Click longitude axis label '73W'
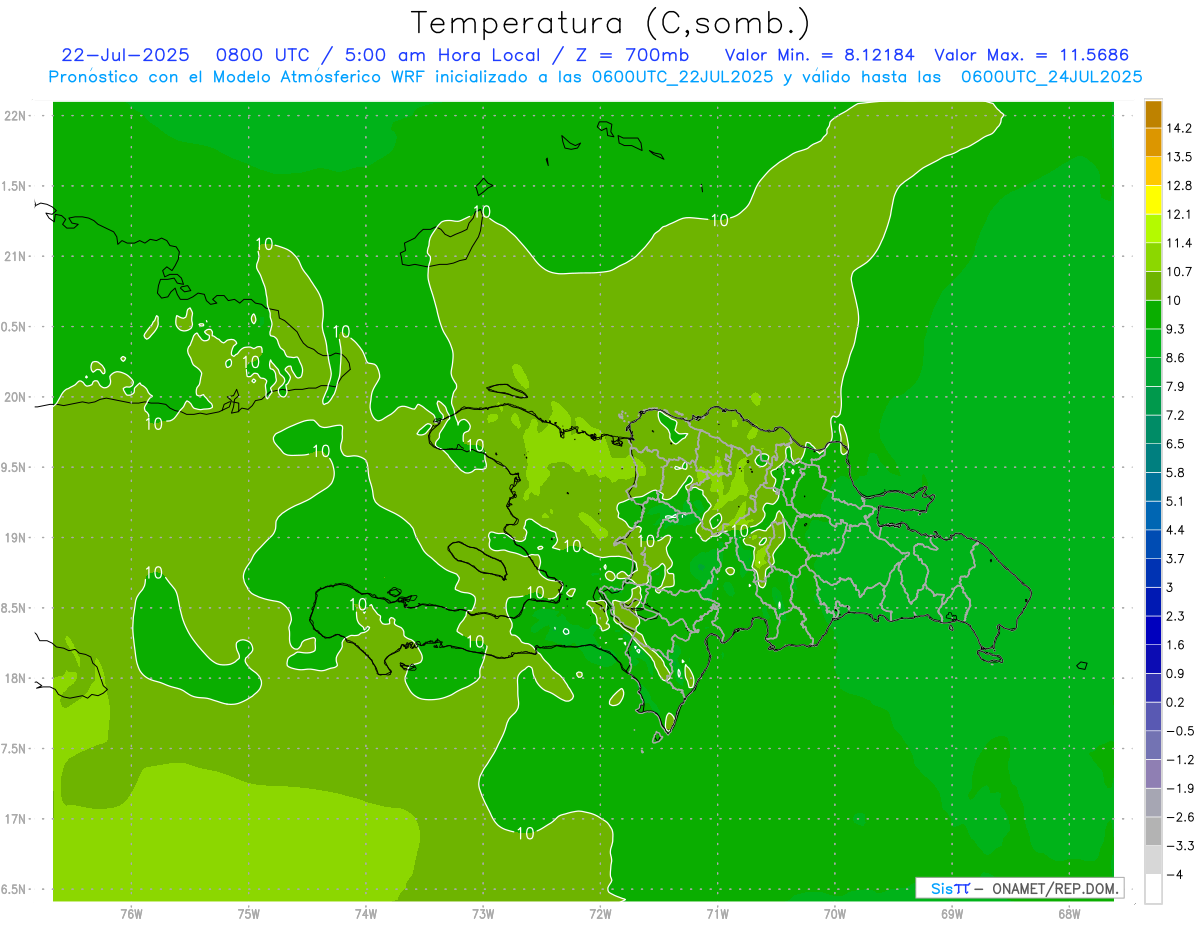The width and height of the screenshot is (1200, 927). [x=483, y=914]
